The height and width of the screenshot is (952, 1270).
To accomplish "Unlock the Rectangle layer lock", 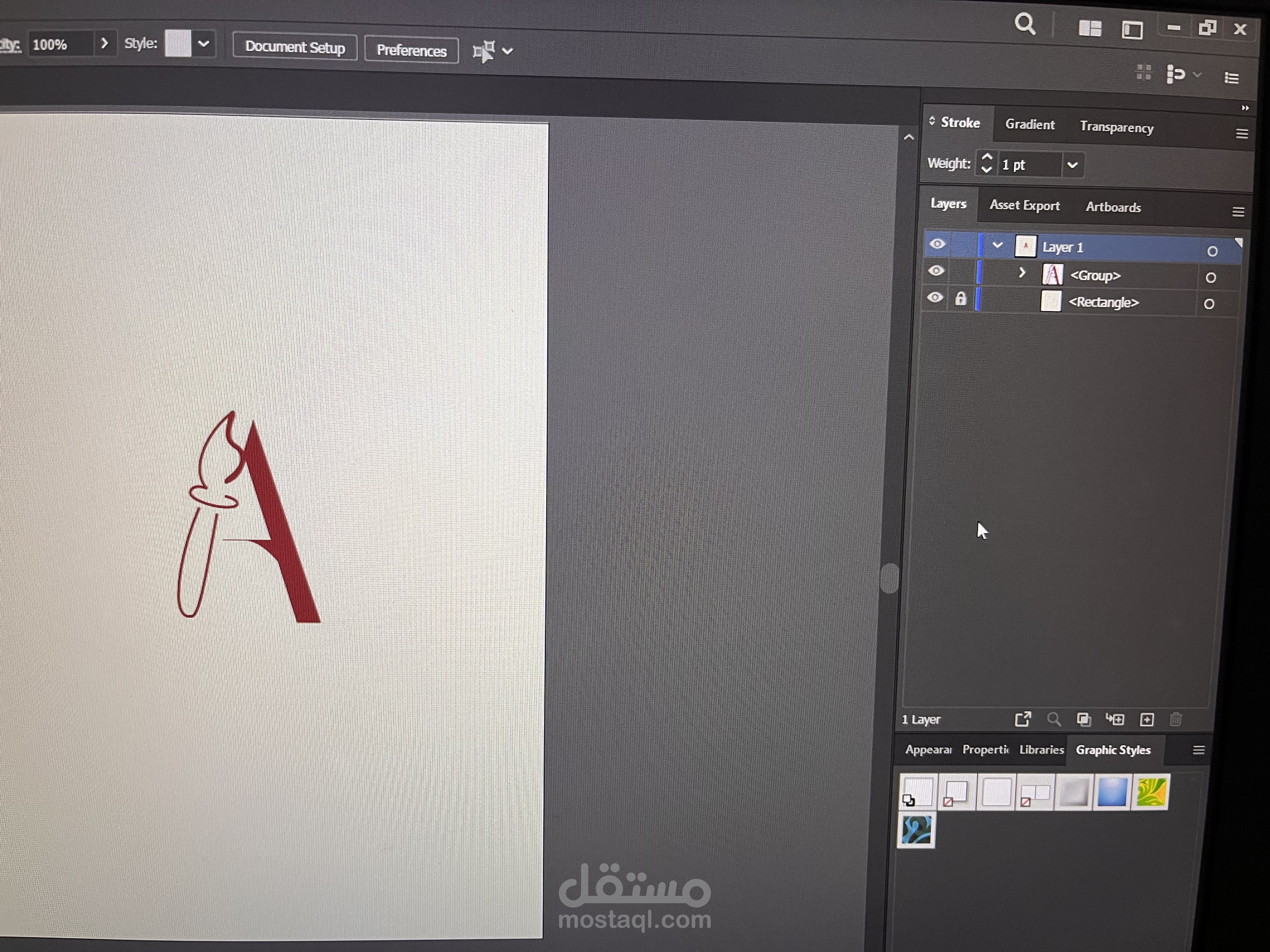I will 961,298.
